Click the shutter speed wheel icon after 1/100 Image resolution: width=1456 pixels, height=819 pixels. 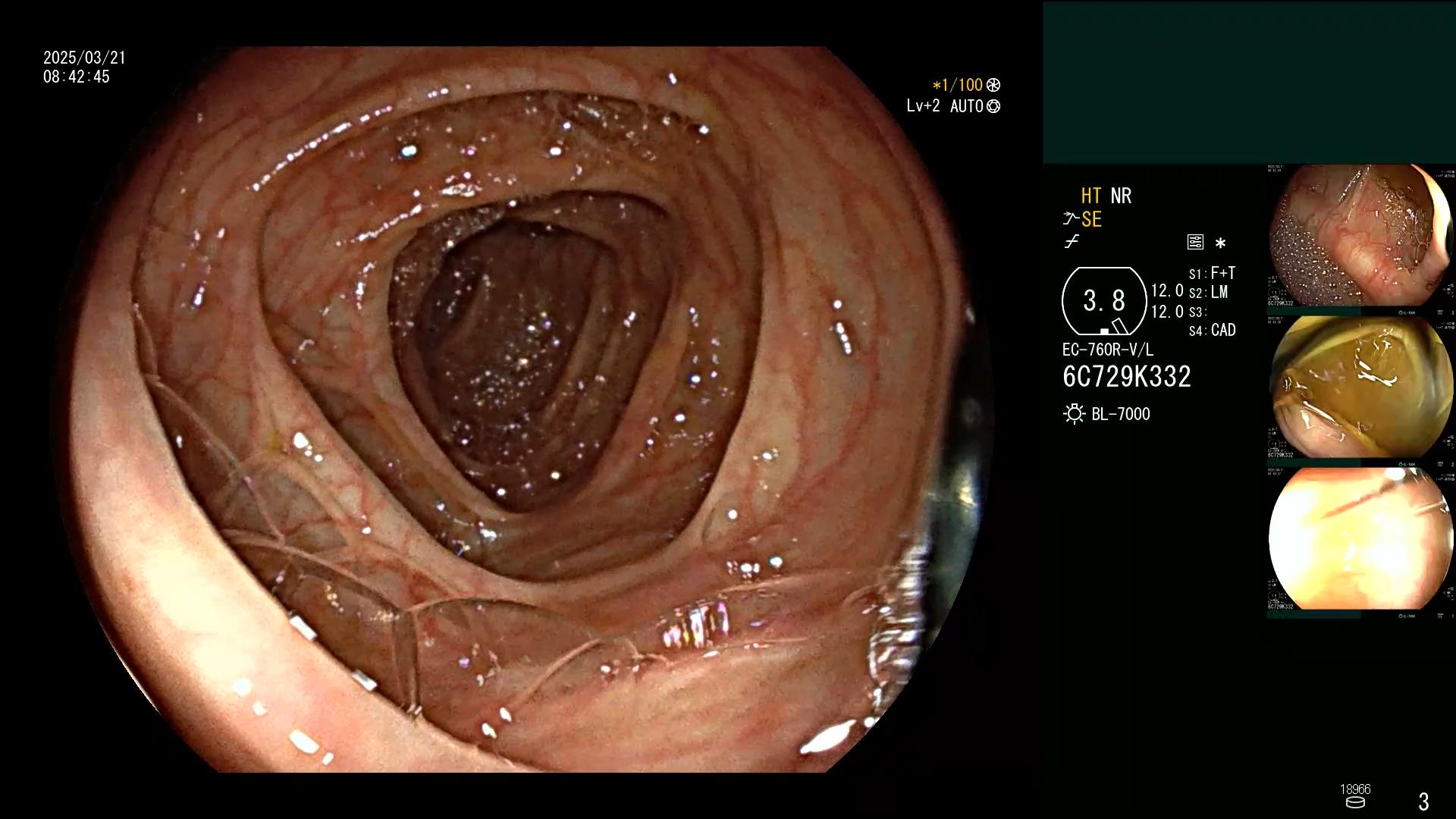pos(993,85)
